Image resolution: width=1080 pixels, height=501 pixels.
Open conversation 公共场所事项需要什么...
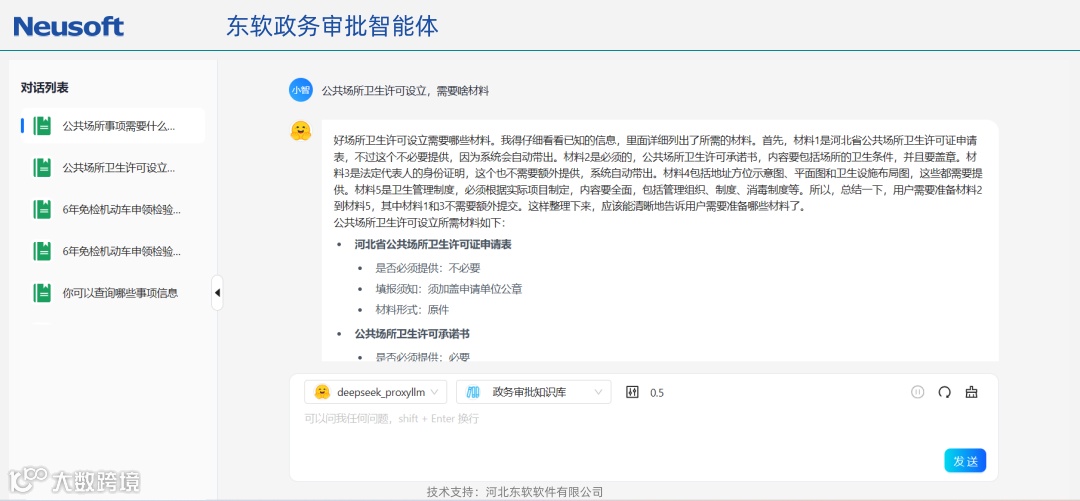click(x=113, y=126)
